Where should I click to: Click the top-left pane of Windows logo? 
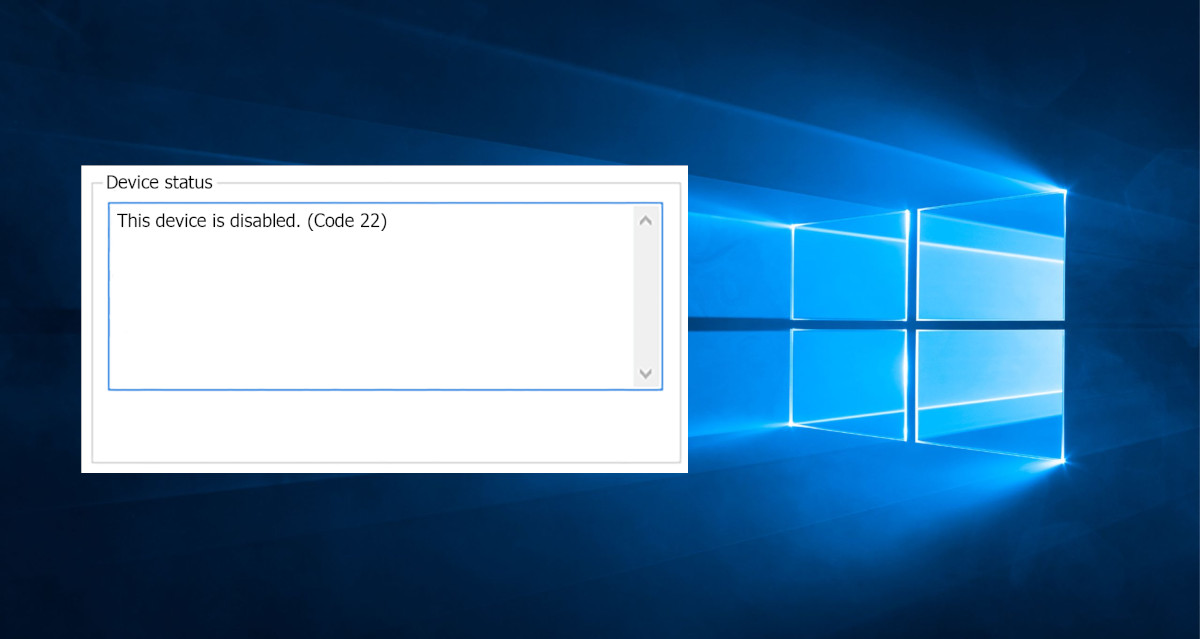850,266
